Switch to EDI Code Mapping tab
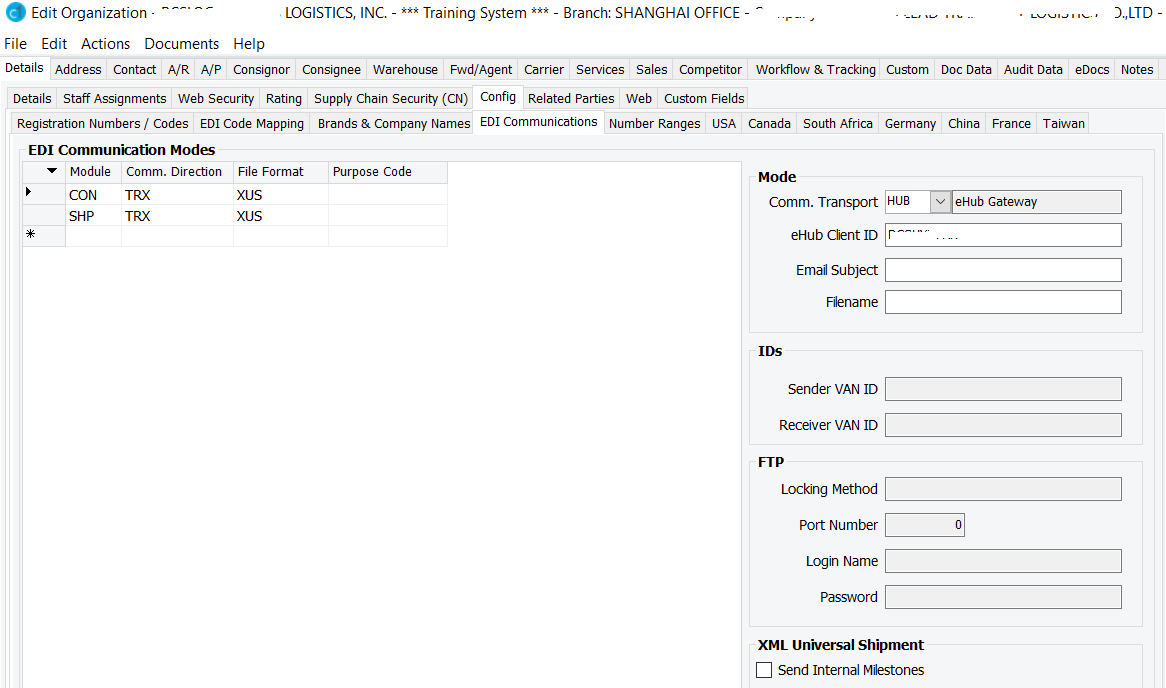Viewport: 1166px width, 688px height. (252, 123)
